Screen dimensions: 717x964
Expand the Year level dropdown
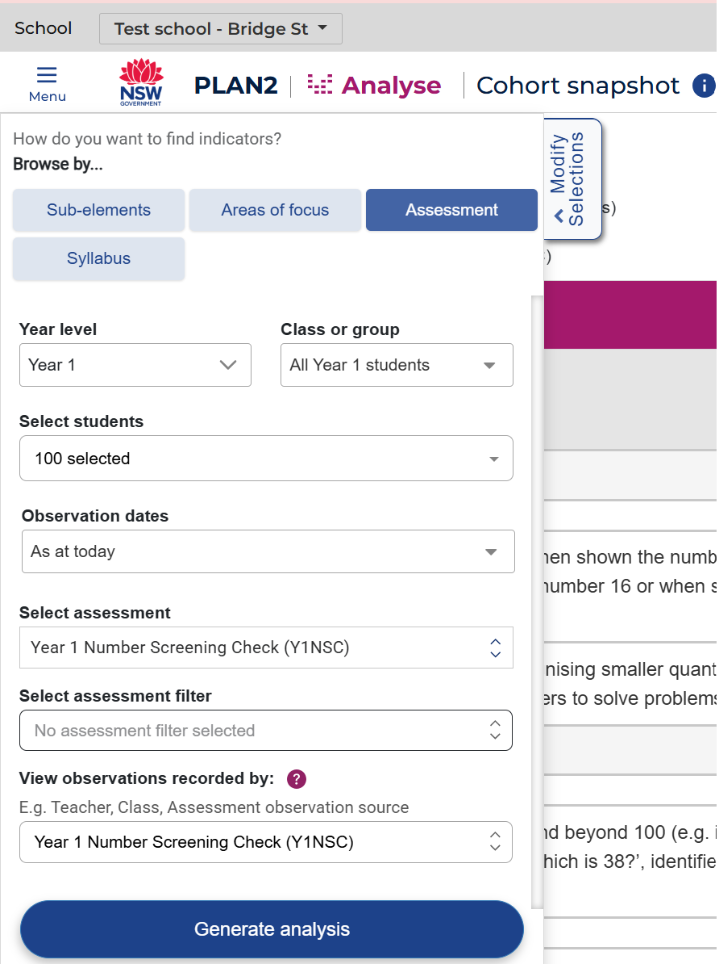click(135, 365)
